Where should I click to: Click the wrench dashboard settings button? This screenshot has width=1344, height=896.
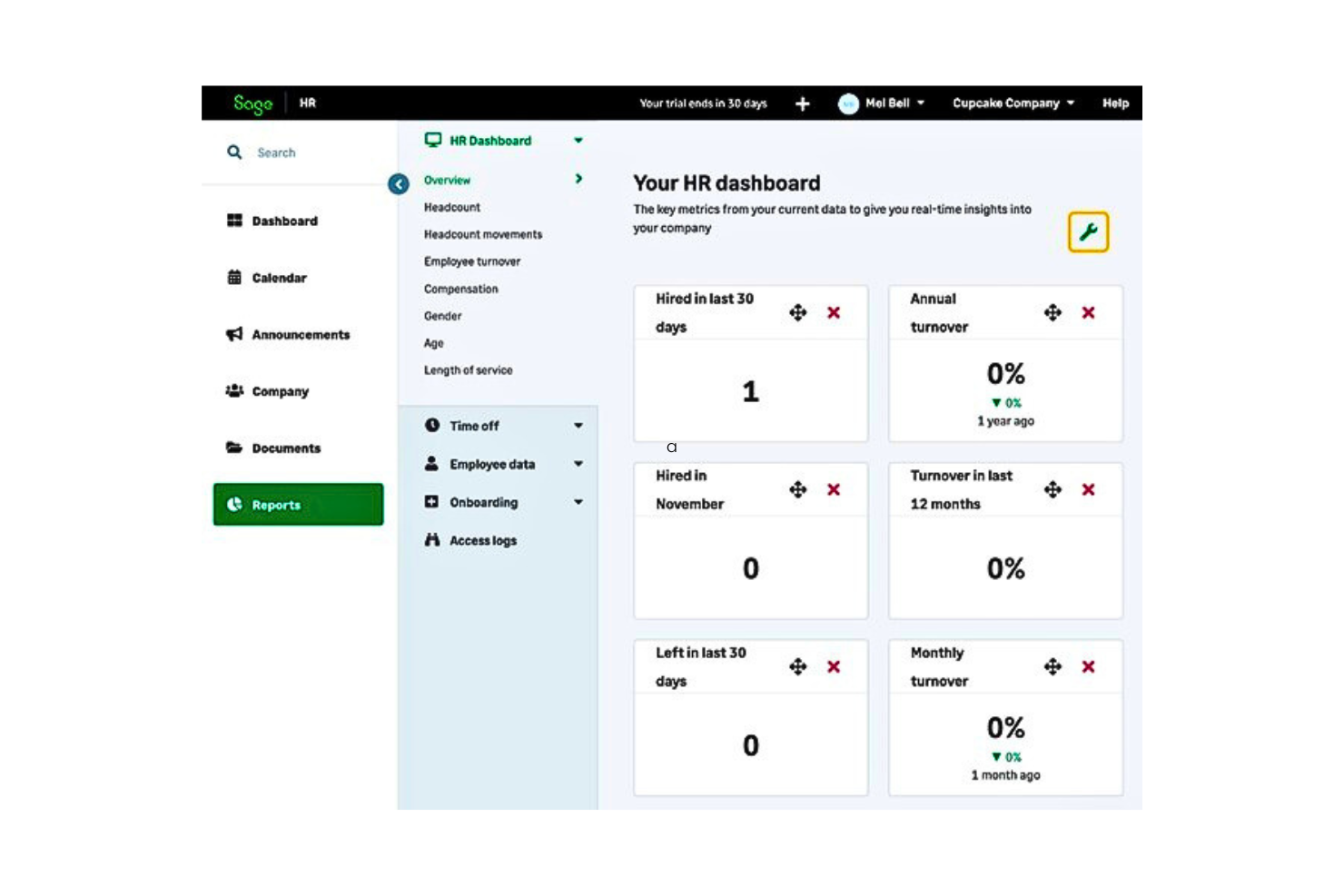tap(1088, 232)
